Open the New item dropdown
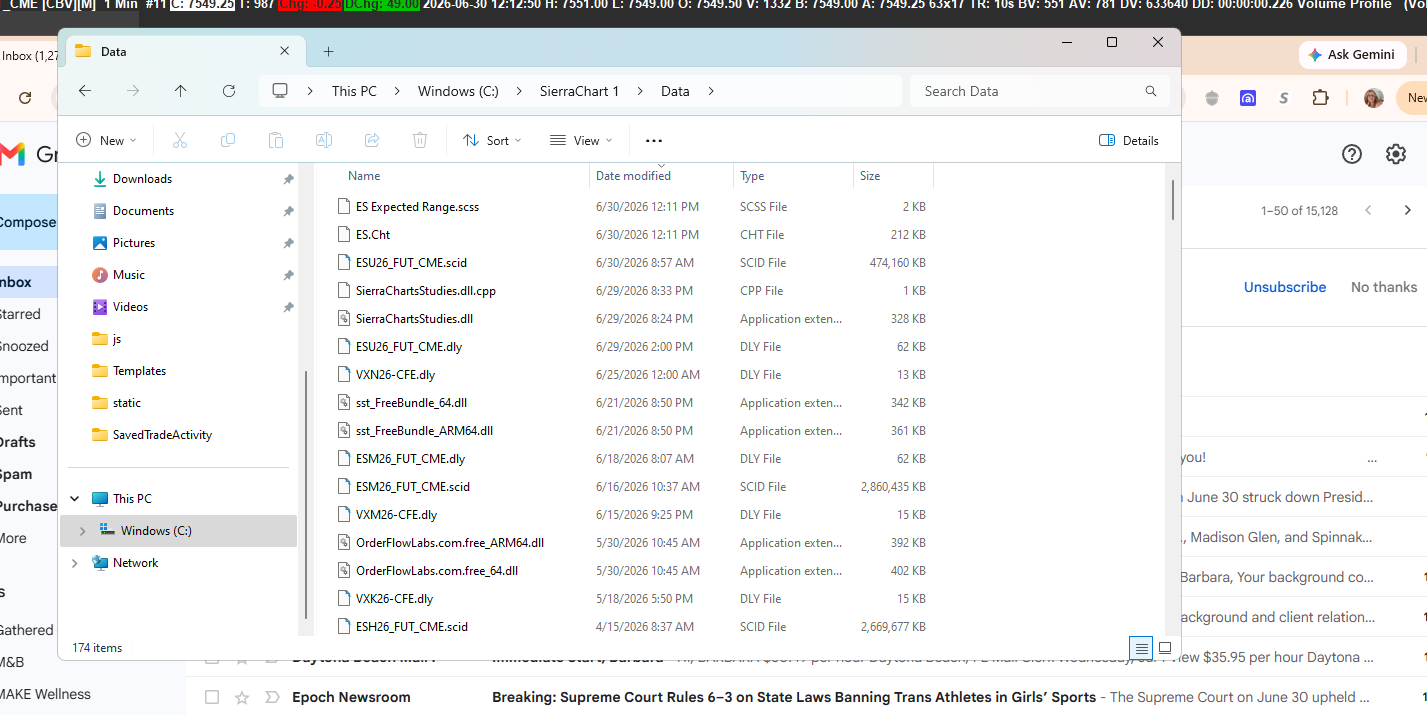Viewport: 1427px width, 715px height. [106, 141]
